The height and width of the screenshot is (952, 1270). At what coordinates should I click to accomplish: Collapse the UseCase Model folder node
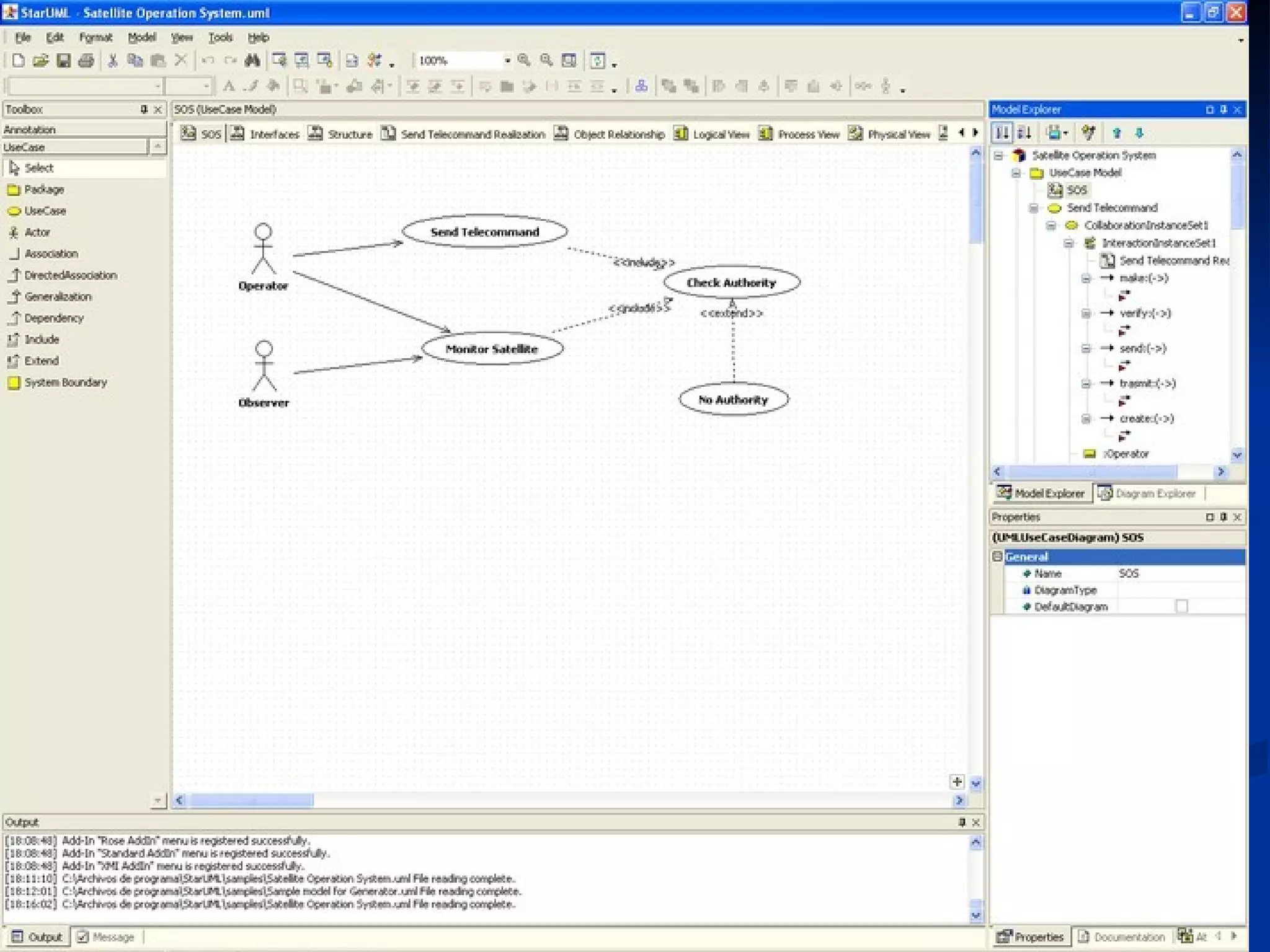pos(1016,173)
